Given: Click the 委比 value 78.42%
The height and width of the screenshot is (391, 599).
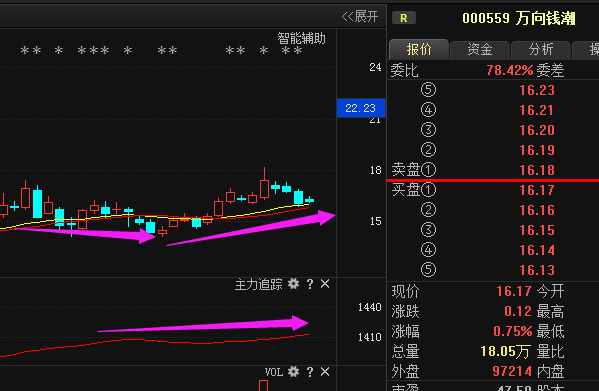Looking at the screenshot, I should (x=510, y=70).
